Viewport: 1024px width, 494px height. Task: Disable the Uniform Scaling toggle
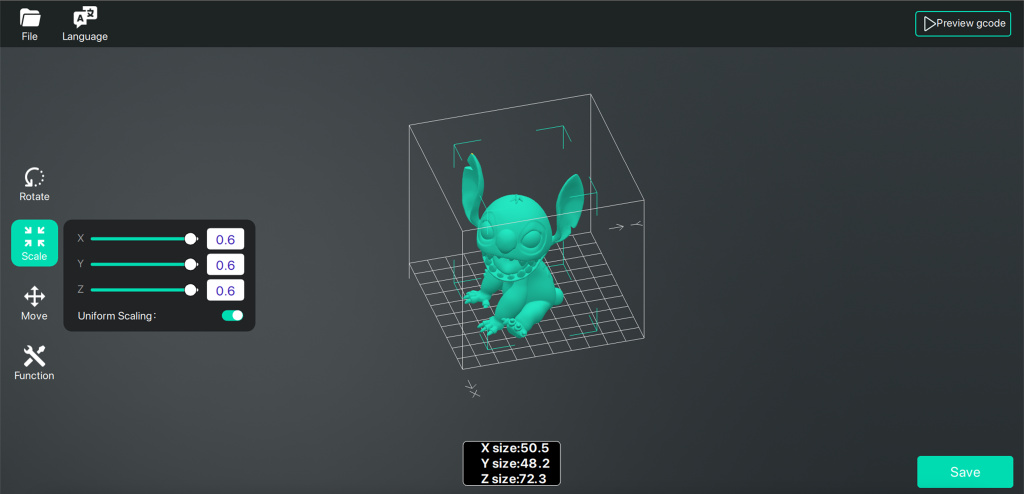[232, 315]
